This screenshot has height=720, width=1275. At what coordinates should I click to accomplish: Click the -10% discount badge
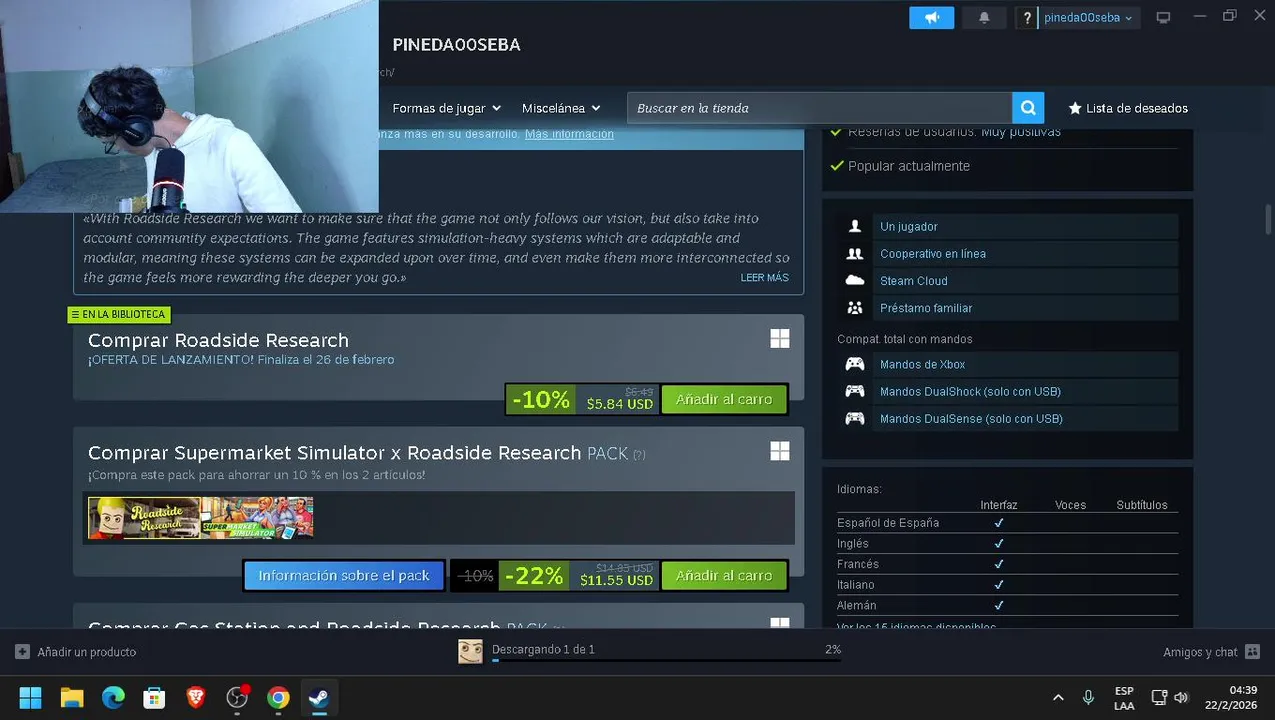(540, 400)
